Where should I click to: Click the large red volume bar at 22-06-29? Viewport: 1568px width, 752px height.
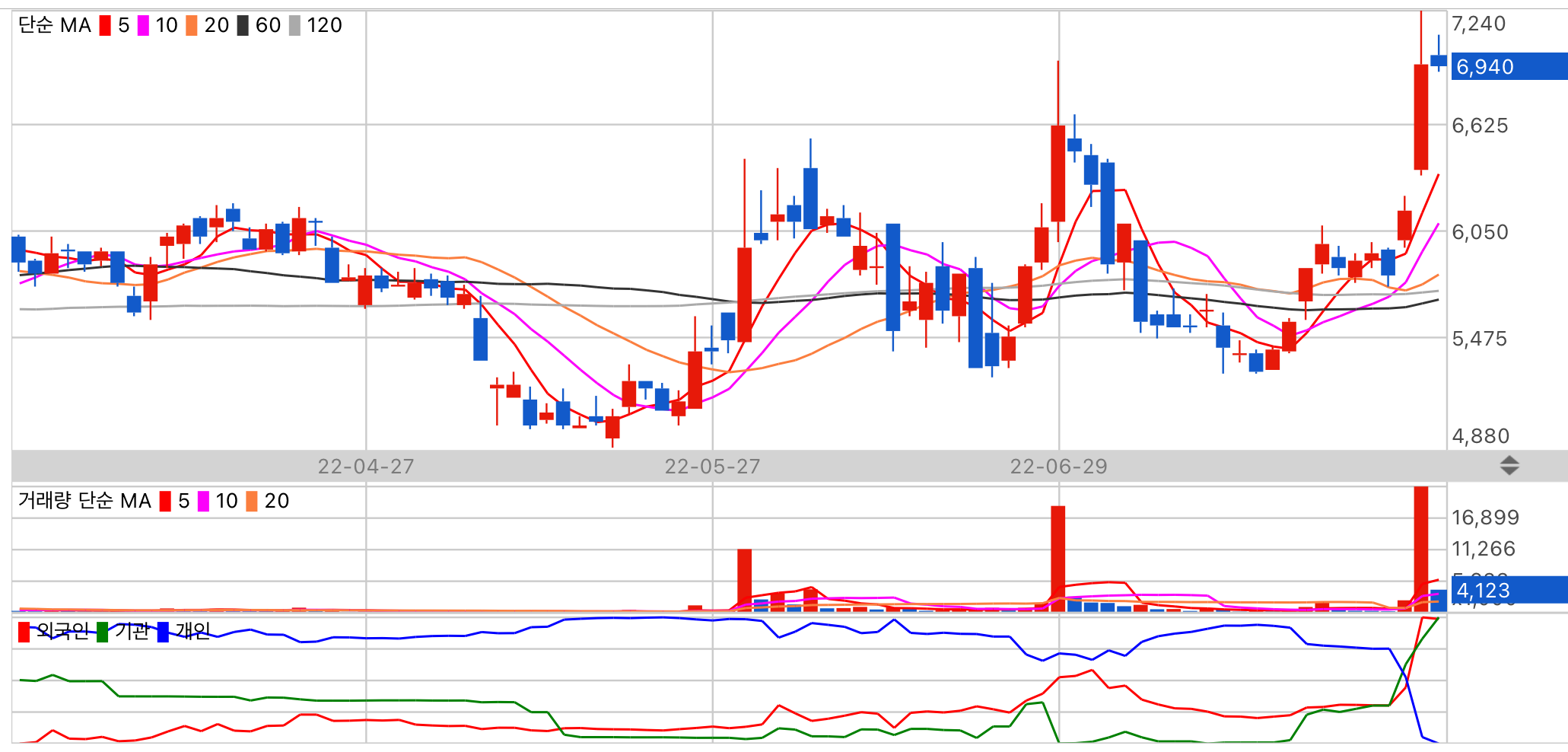coord(1058,558)
